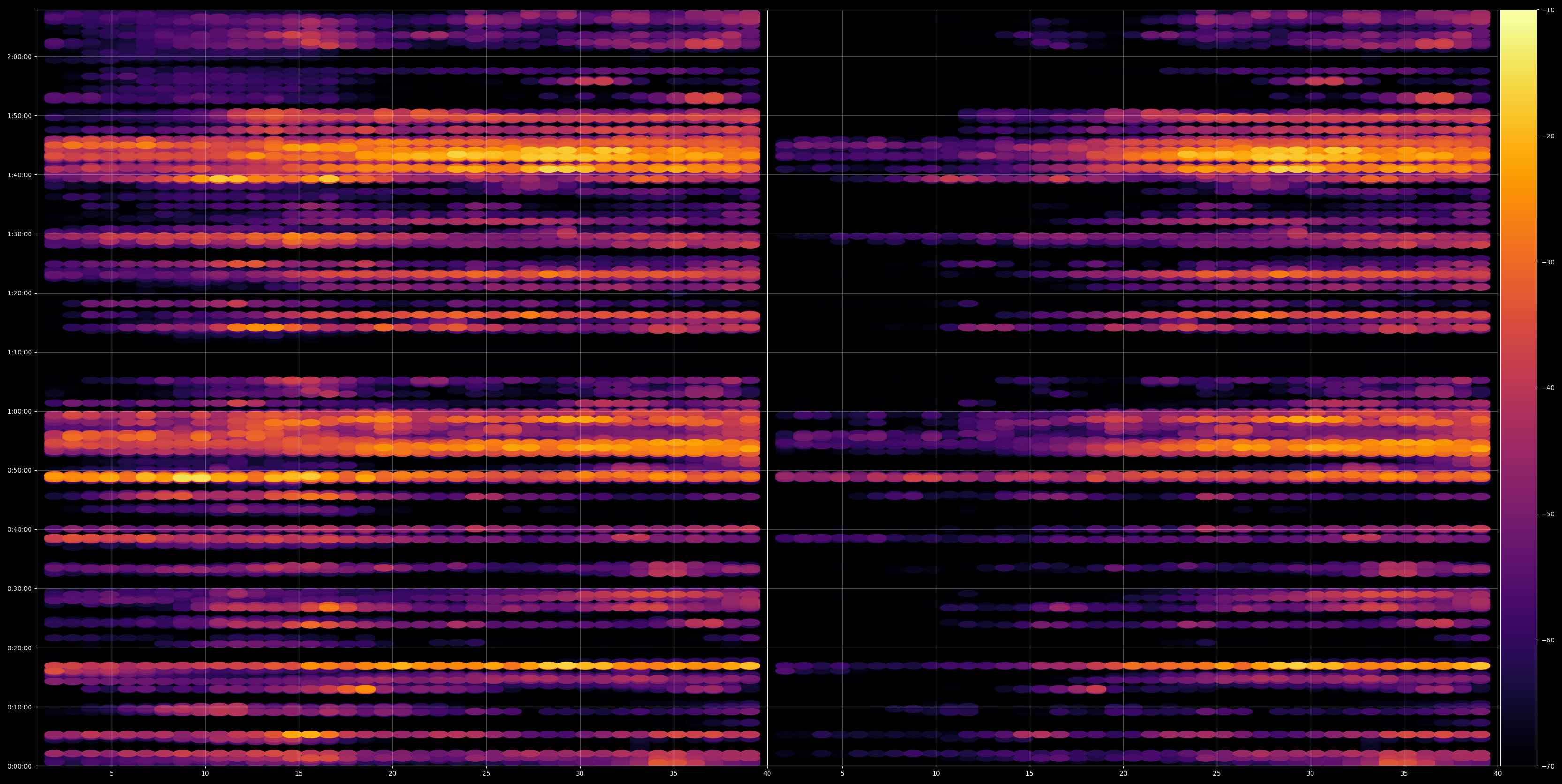Image resolution: width=1562 pixels, height=784 pixels.
Task: Click x-axis tick 5 under right heatmap
Action: (x=842, y=774)
